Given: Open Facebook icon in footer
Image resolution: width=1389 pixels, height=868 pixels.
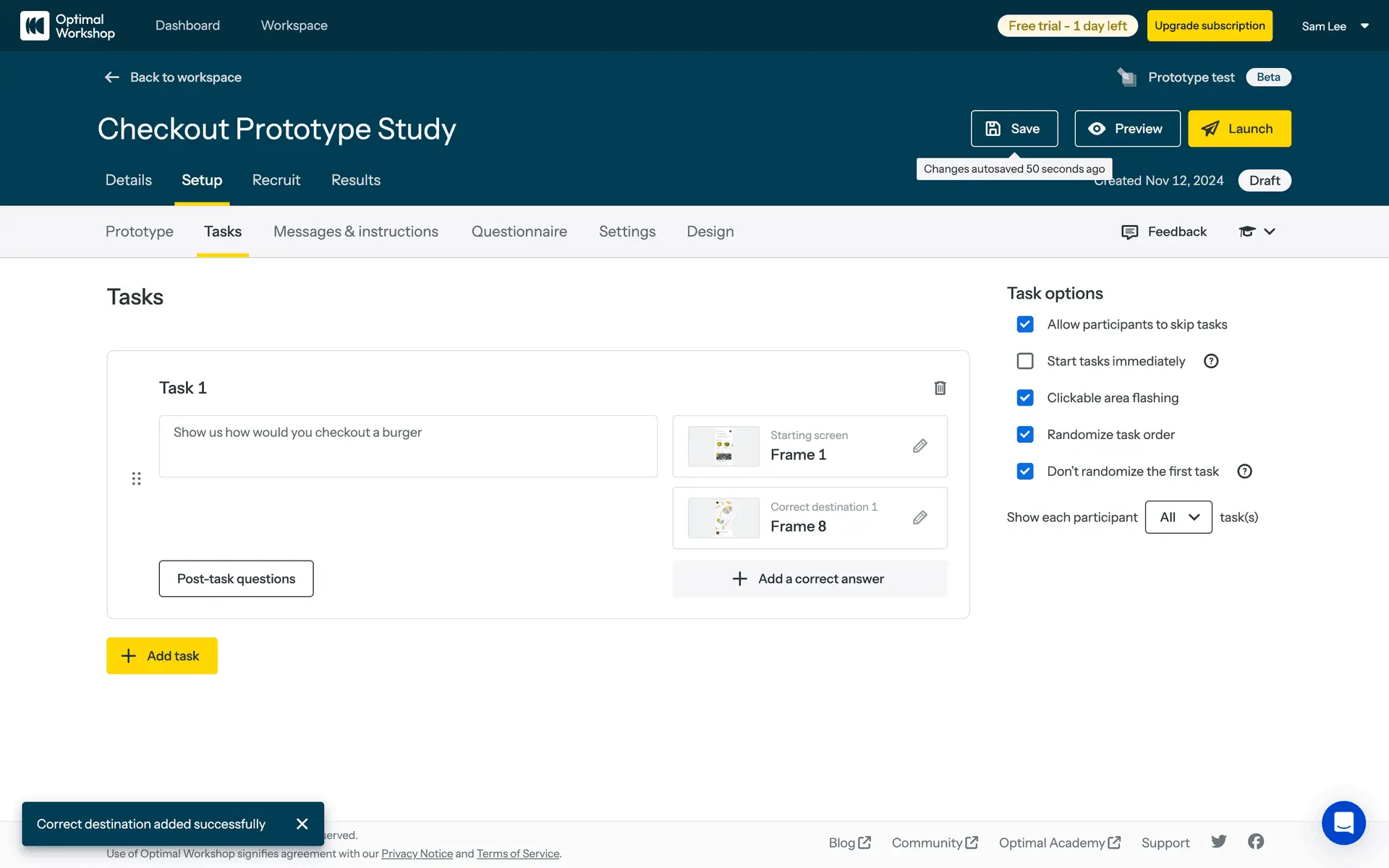Looking at the screenshot, I should click(x=1256, y=841).
